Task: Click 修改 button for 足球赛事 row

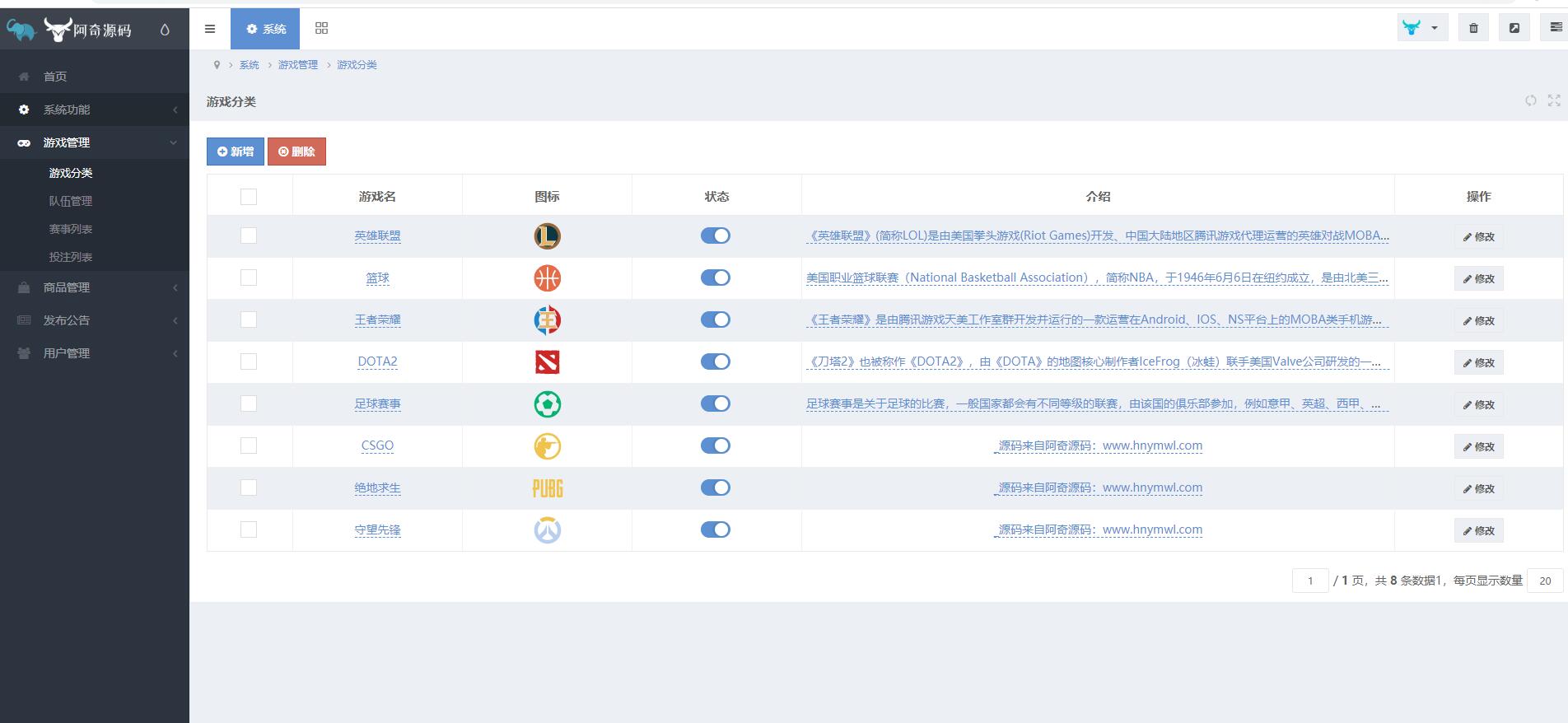Action: [x=1478, y=404]
